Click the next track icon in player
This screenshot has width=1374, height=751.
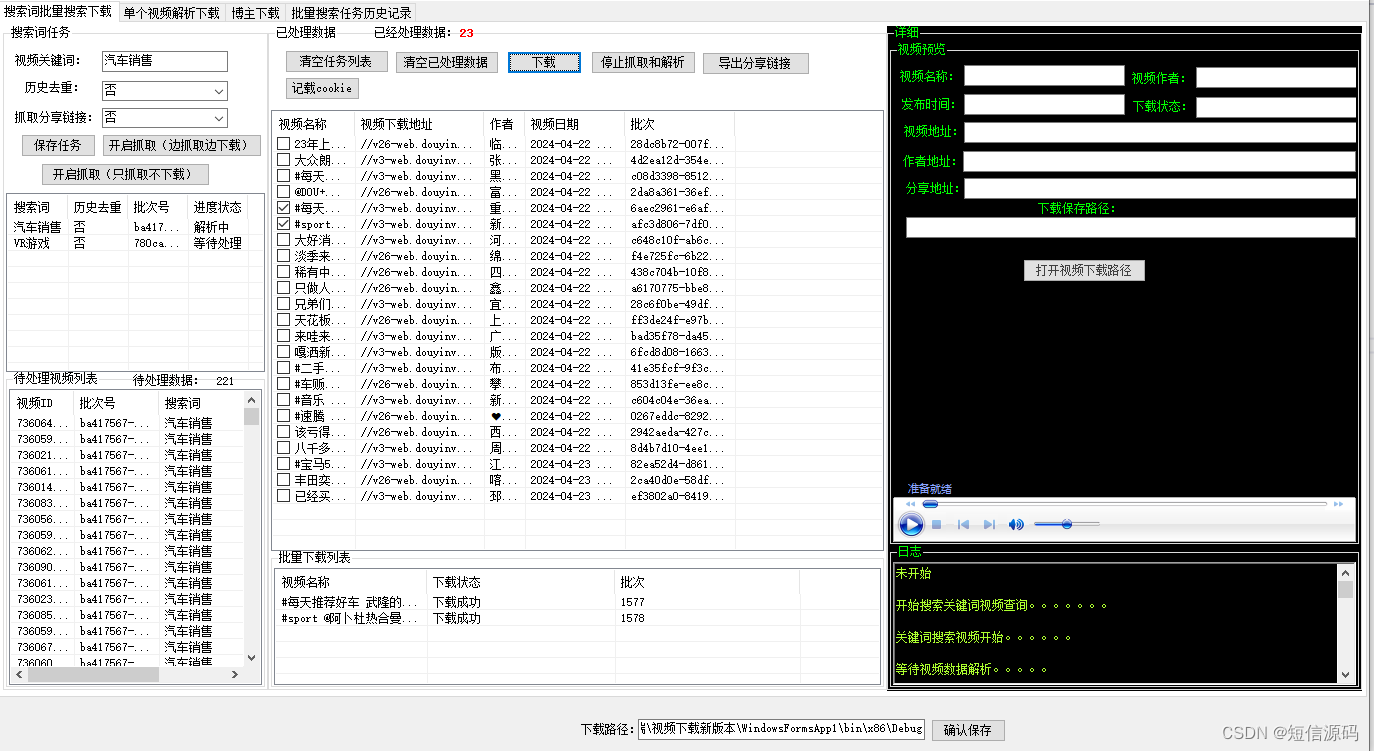point(989,524)
